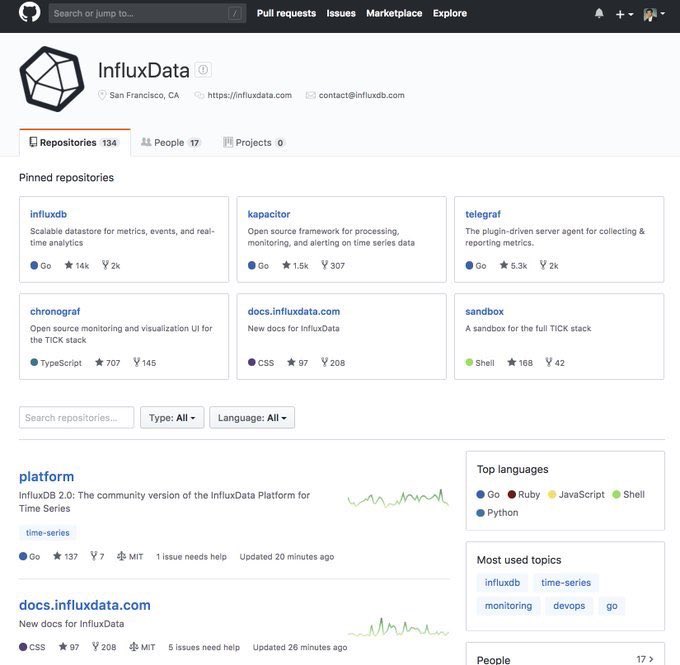Expand the plus create-new menu
The height and width of the screenshot is (665, 680).
[624, 14]
